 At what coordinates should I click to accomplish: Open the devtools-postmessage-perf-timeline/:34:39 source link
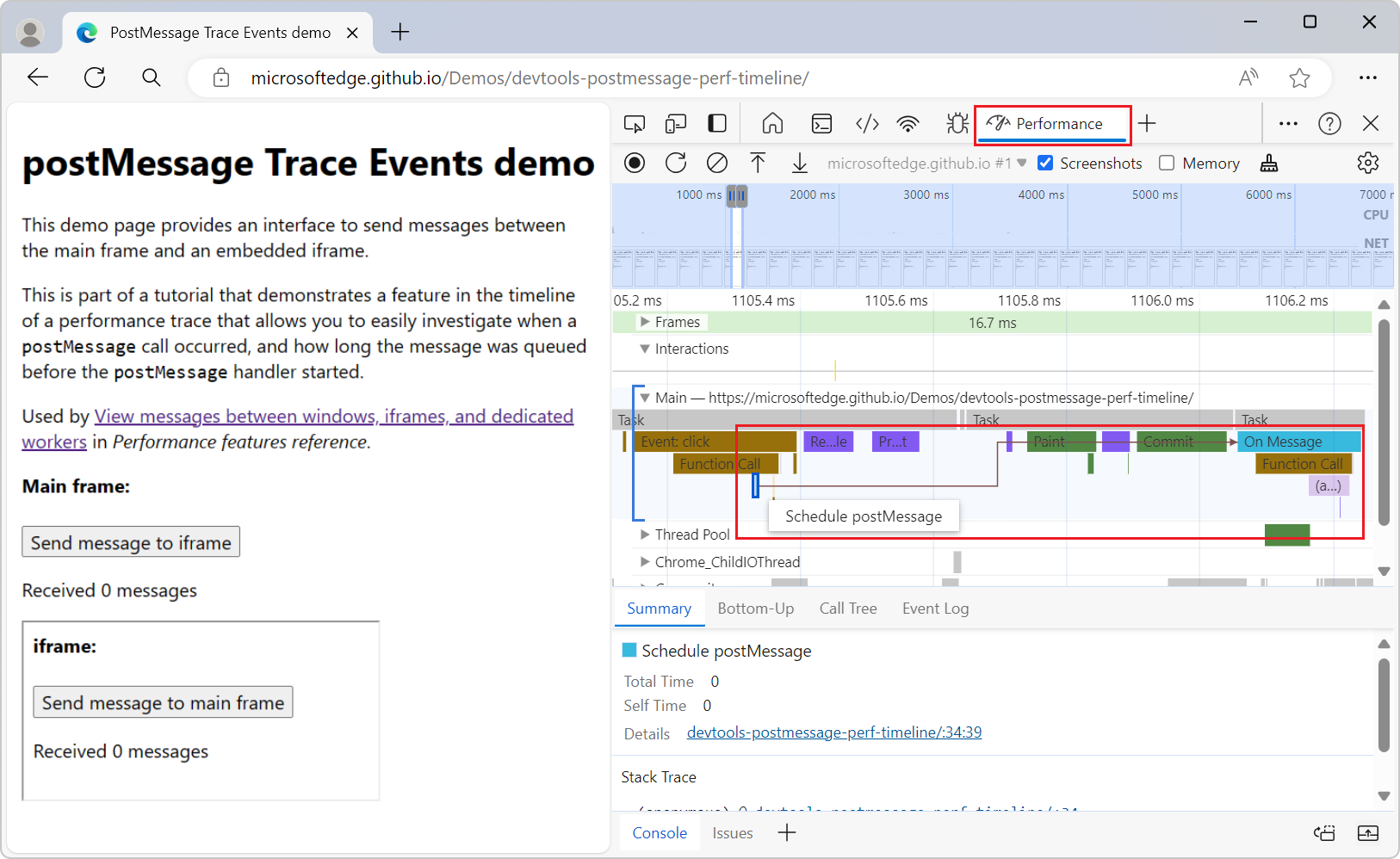coord(833,732)
